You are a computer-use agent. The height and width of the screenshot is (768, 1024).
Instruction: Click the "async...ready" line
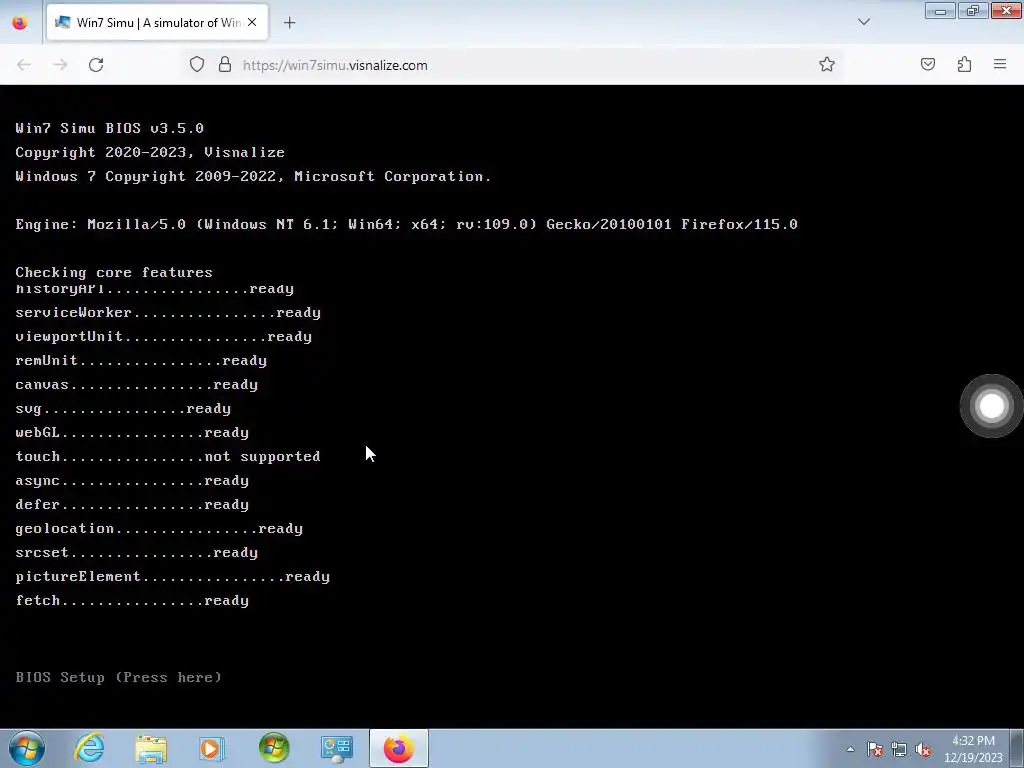132,480
